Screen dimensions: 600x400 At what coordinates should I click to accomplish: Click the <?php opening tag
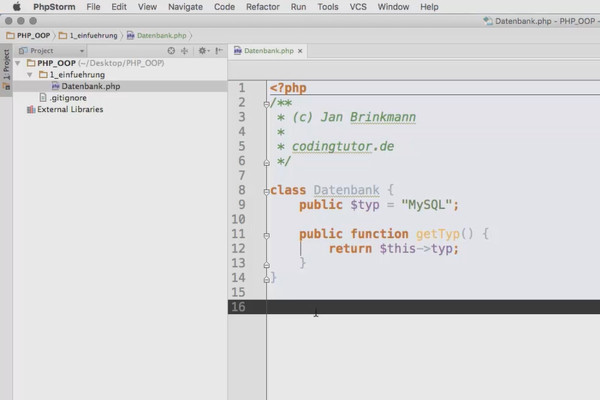click(x=288, y=88)
